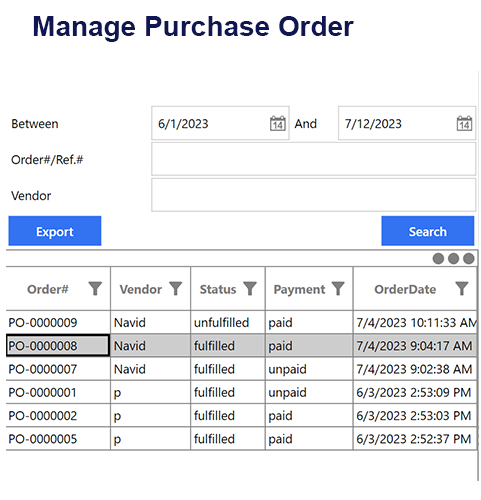Screen dimensions: 481x500
Task: Open the three-dot grid options menu
Action: click(x=453, y=258)
